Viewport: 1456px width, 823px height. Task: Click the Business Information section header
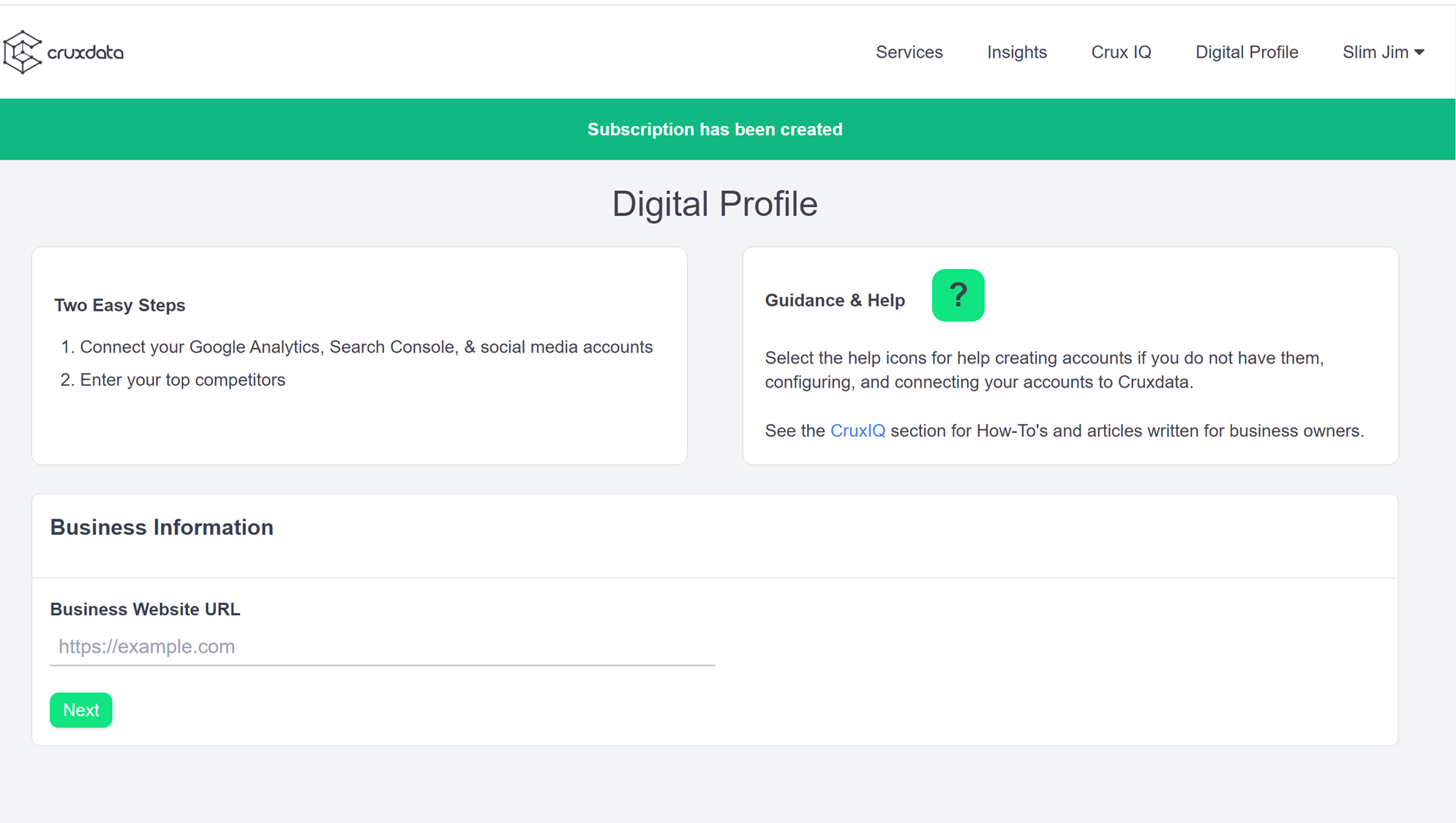coord(162,527)
